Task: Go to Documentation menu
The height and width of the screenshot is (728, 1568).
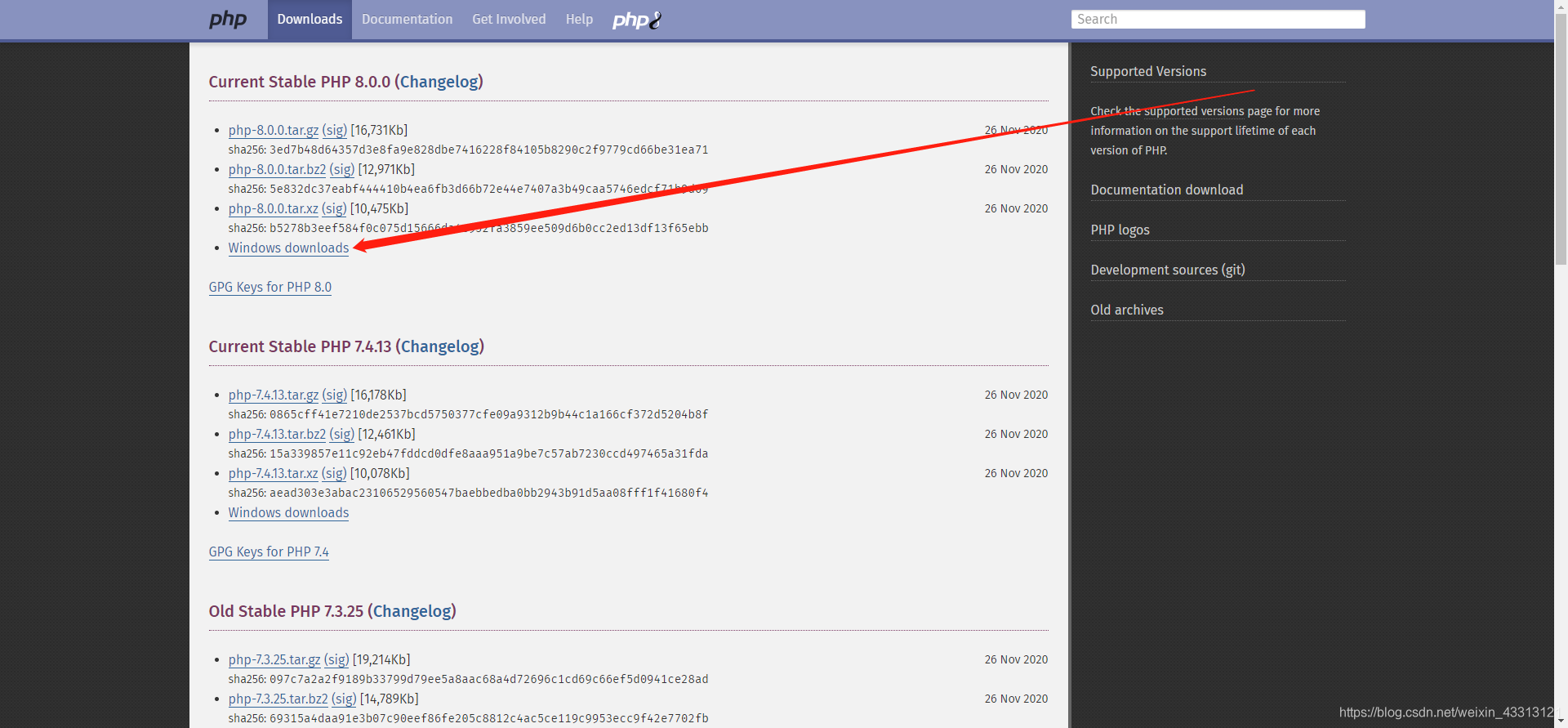Action: (407, 19)
